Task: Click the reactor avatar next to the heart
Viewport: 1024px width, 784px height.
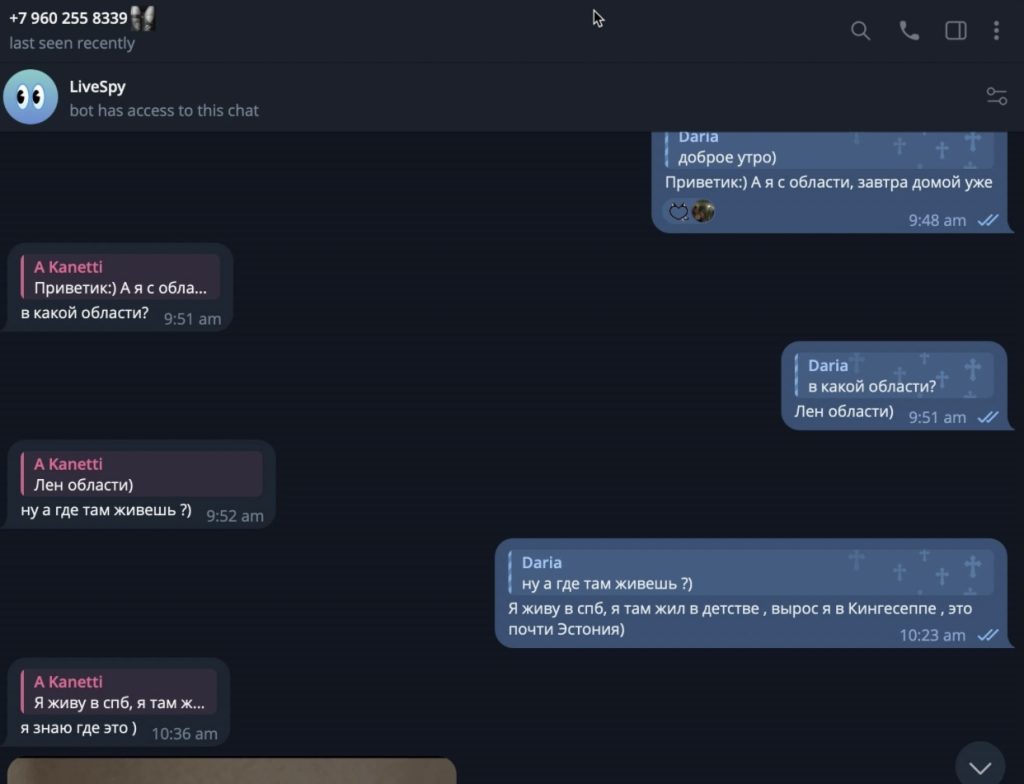Action: coord(703,211)
